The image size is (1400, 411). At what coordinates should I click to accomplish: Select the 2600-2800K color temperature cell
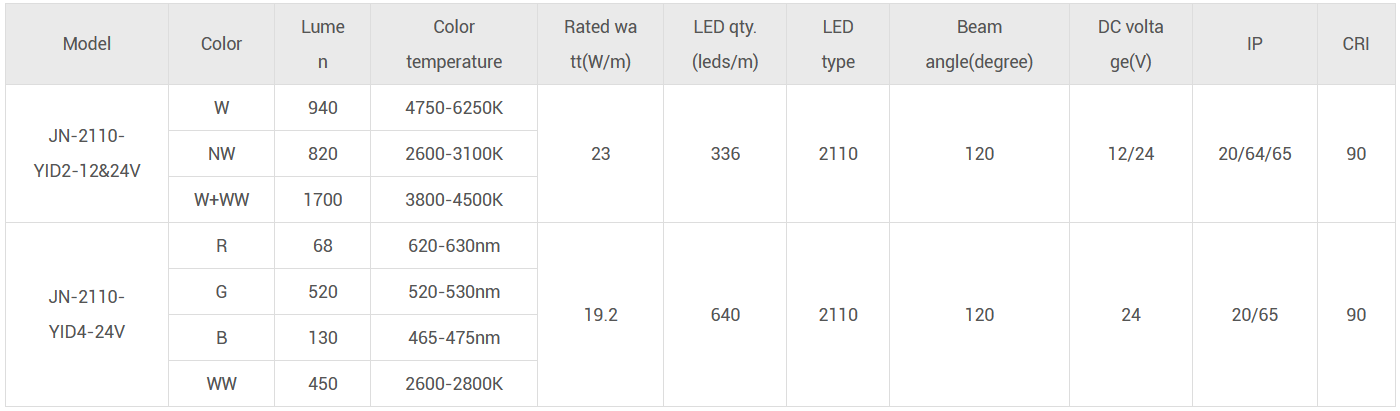454,384
